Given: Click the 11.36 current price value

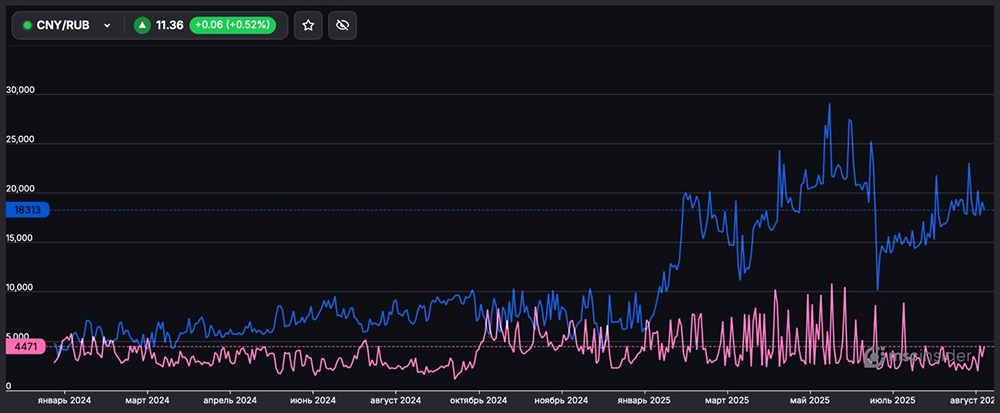Looking at the screenshot, I should pos(169,25).
